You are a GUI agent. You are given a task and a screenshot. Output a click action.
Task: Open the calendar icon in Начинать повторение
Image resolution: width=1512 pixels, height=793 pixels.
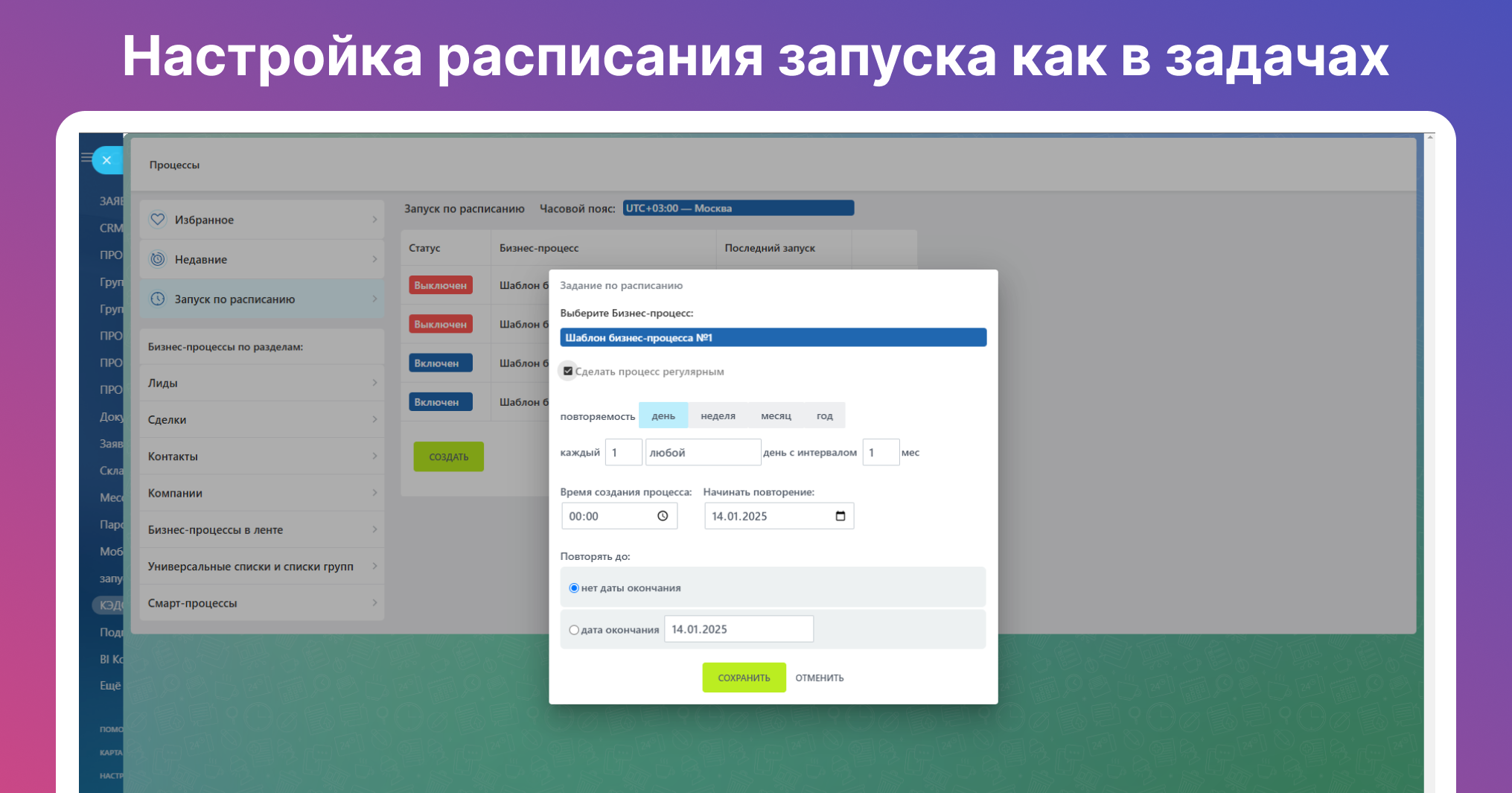(x=840, y=516)
